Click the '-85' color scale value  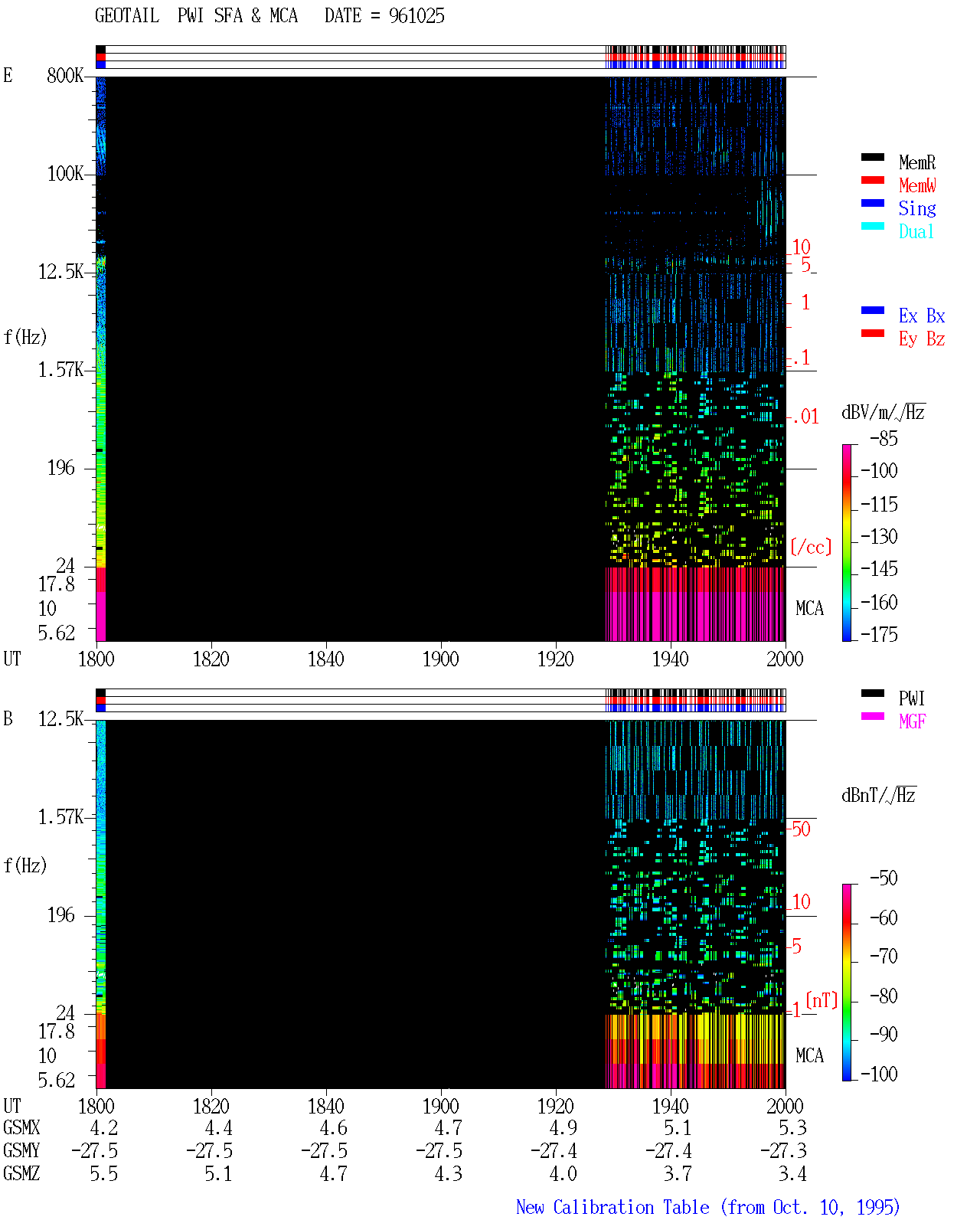coord(884,439)
